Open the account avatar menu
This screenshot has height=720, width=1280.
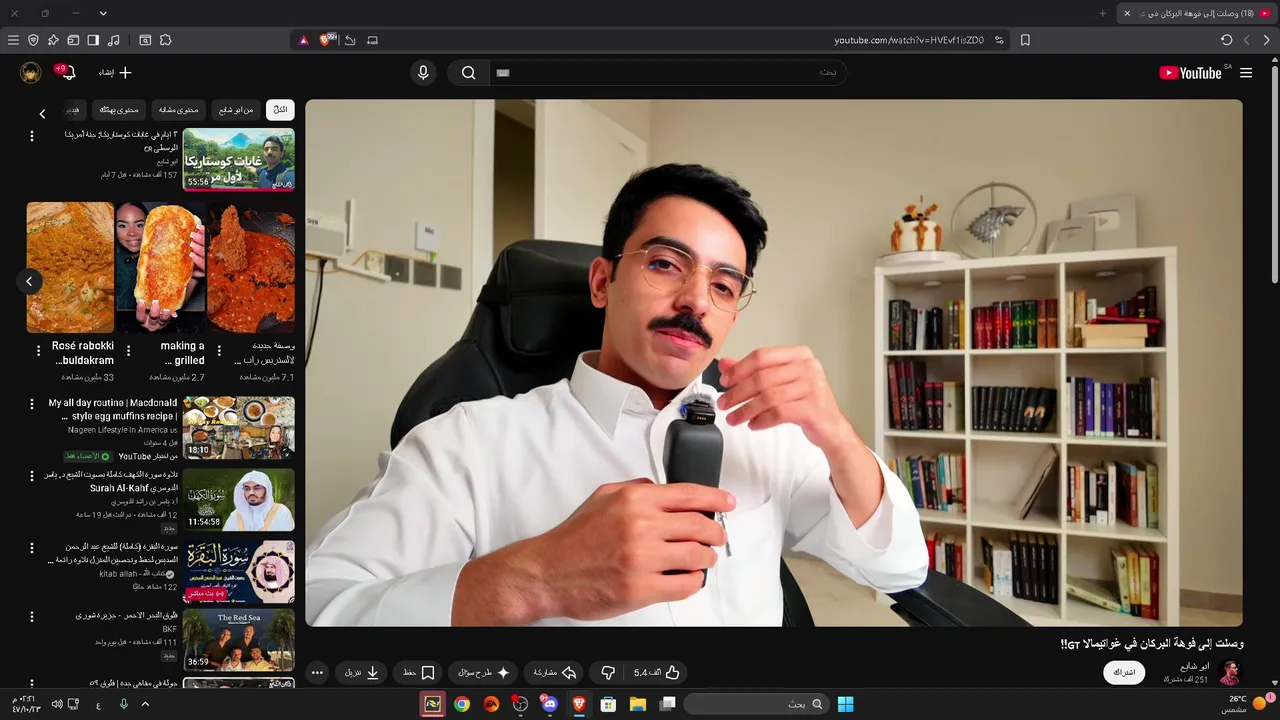tap(31, 72)
